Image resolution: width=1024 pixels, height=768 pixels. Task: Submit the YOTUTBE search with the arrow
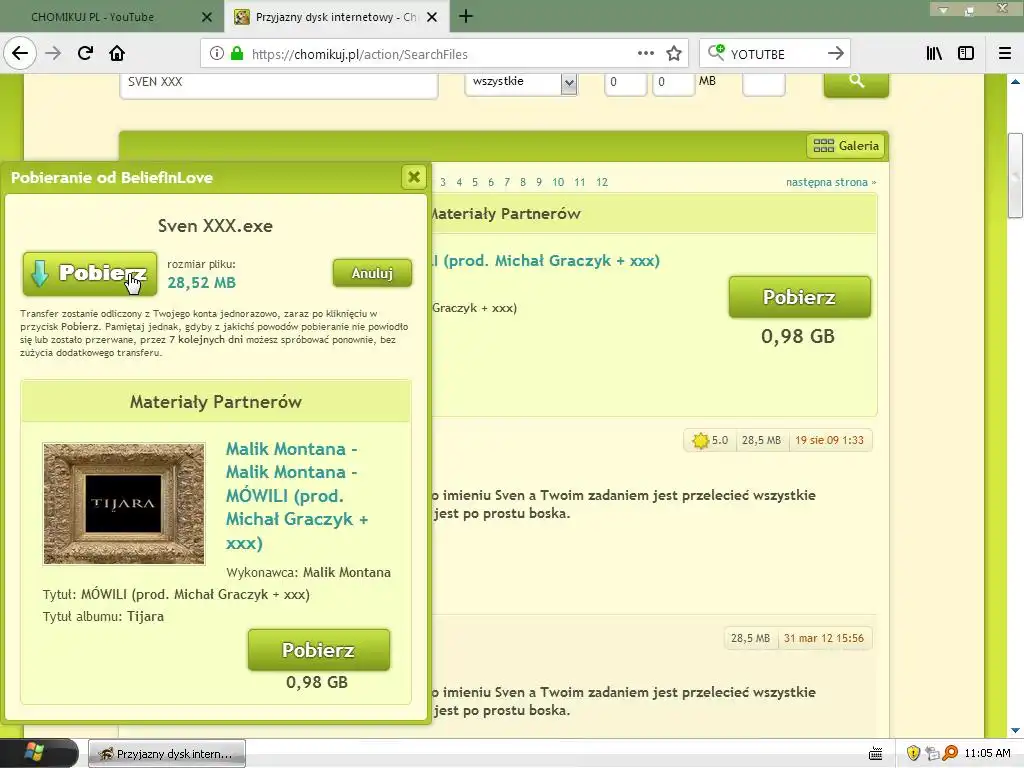coord(835,54)
